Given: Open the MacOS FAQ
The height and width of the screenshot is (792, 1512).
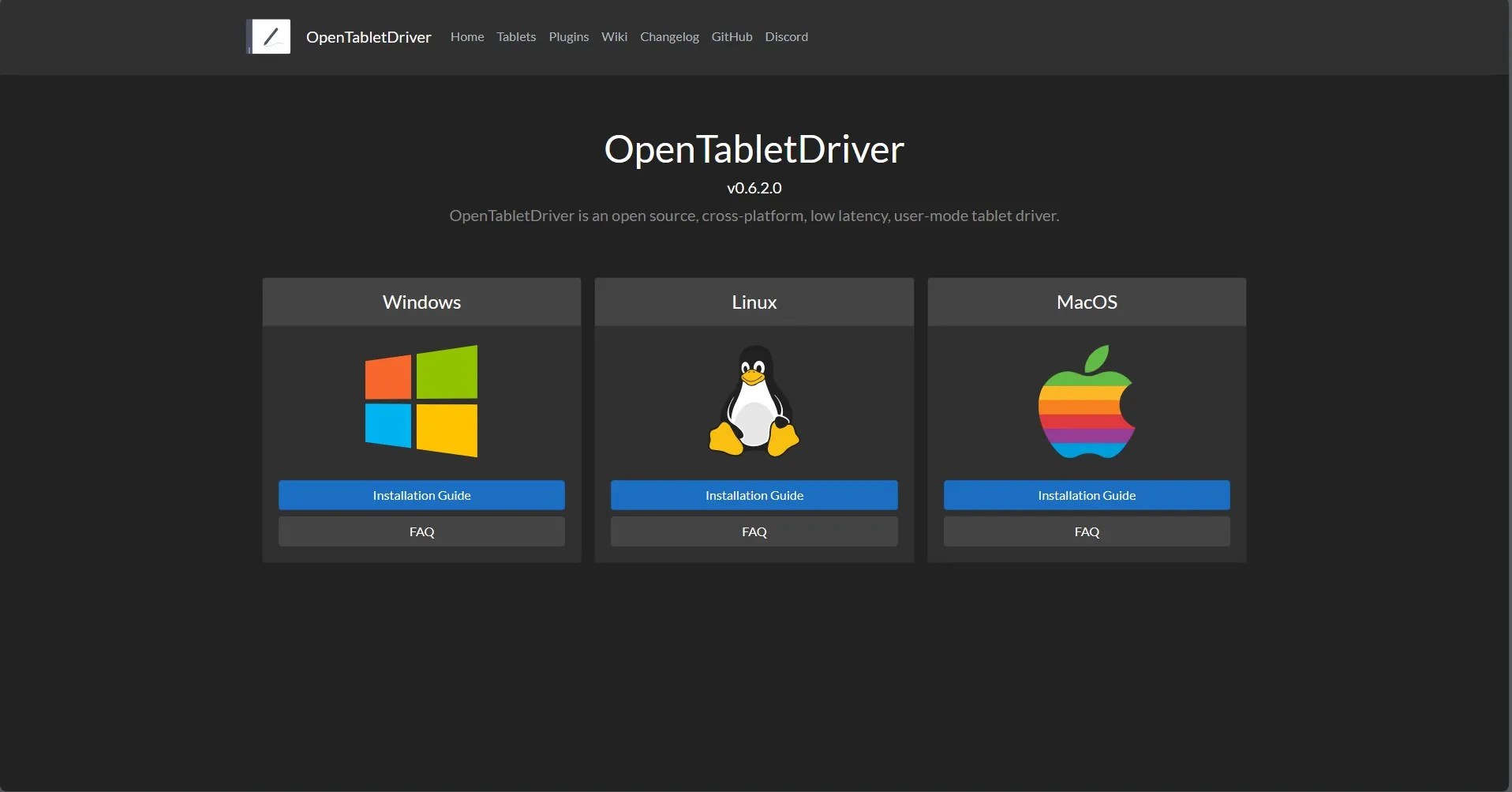Looking at the screenshot, I should 1087,531.
